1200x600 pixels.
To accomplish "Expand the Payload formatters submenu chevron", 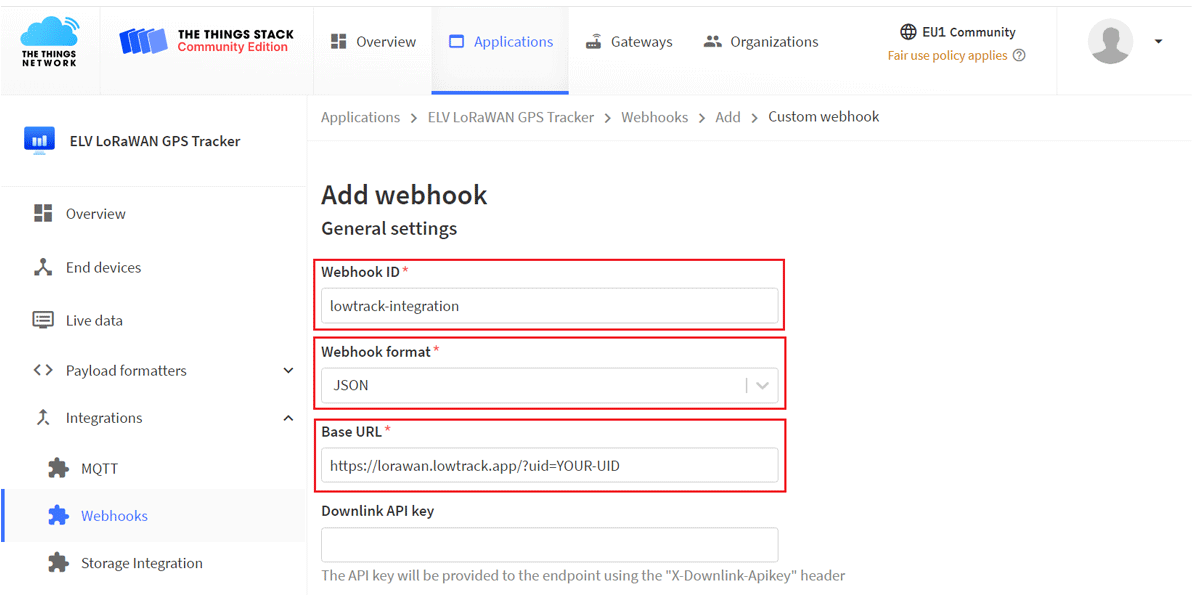I will point(288,370).
